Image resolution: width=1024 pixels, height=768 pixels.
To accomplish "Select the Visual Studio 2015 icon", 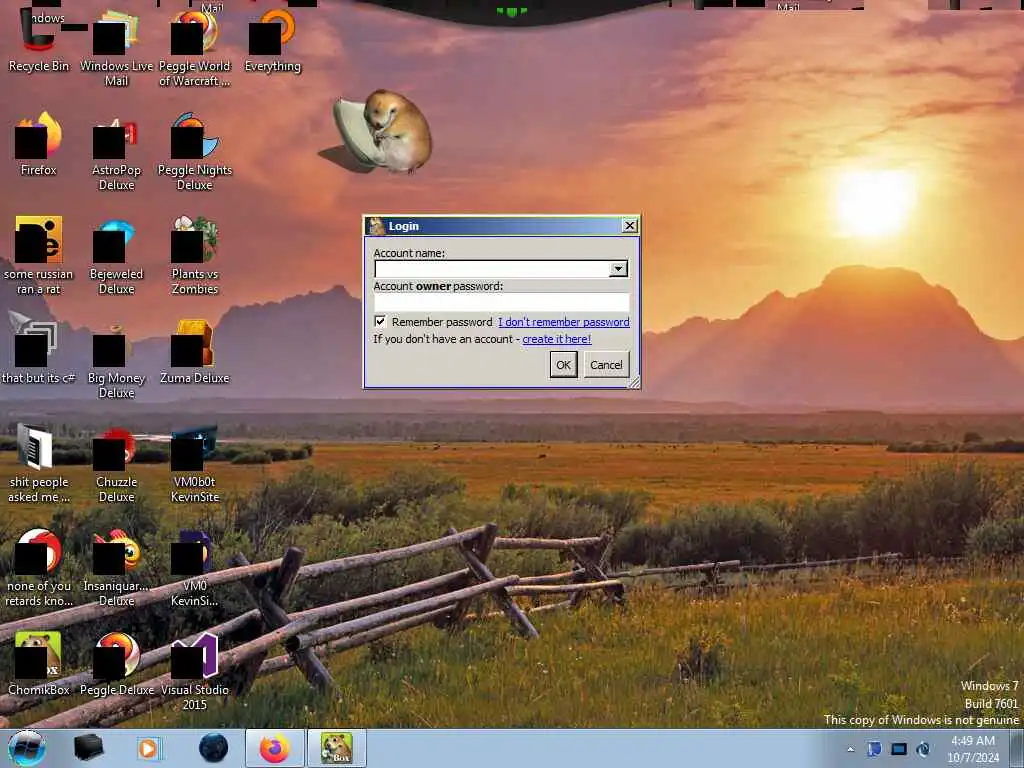I will click(194, 671).
